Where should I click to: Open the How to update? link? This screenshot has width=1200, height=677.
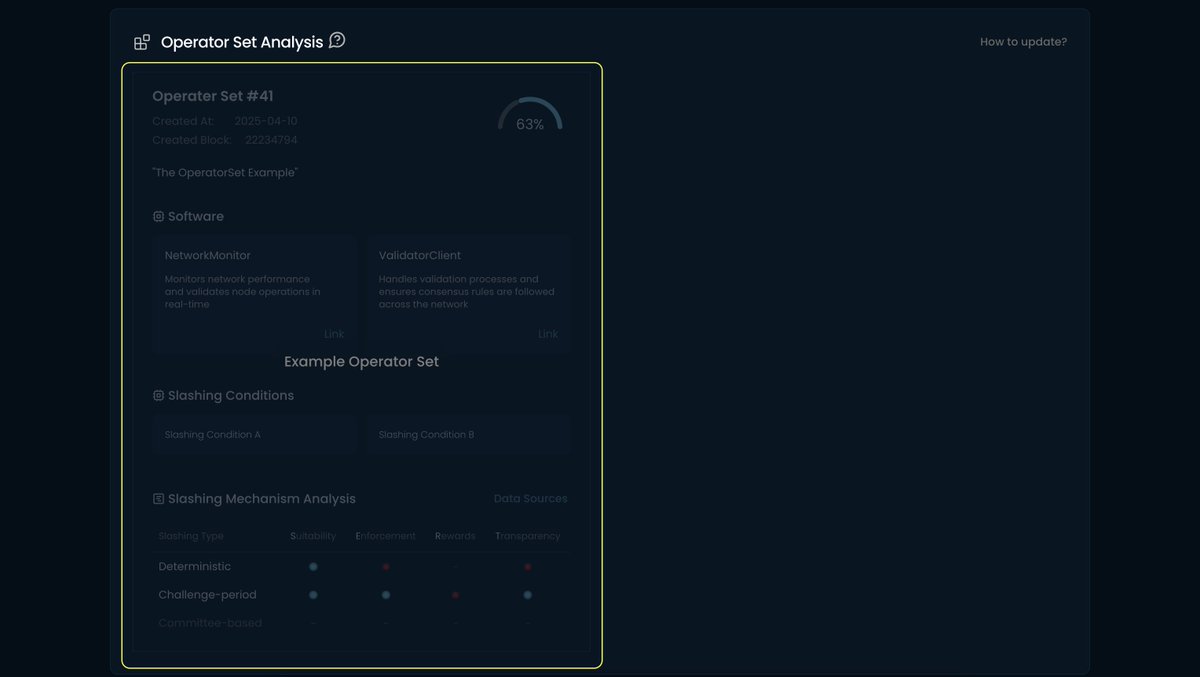click(x=1023, y=42)
